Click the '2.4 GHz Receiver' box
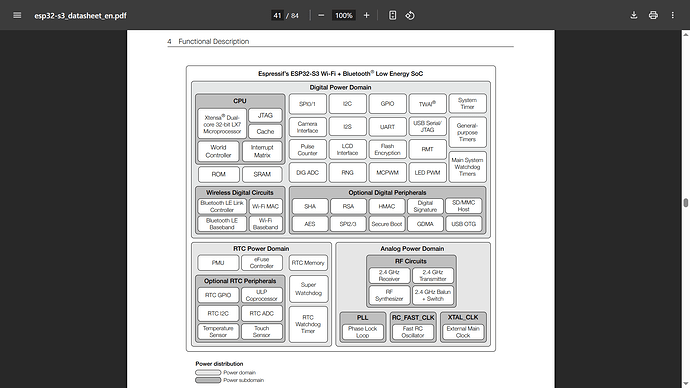690x388 pixels. point(389,275)
